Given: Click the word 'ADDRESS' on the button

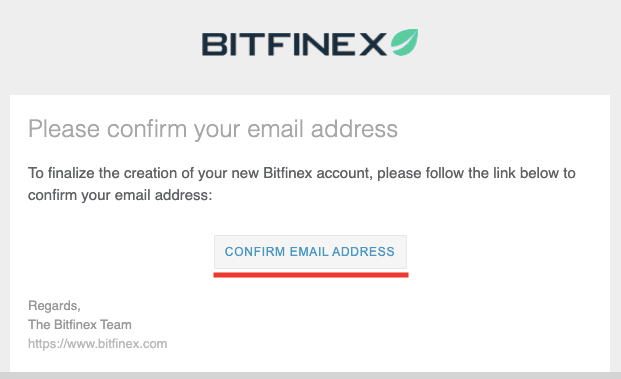Looking at the screenshot, I should point(363,251).
